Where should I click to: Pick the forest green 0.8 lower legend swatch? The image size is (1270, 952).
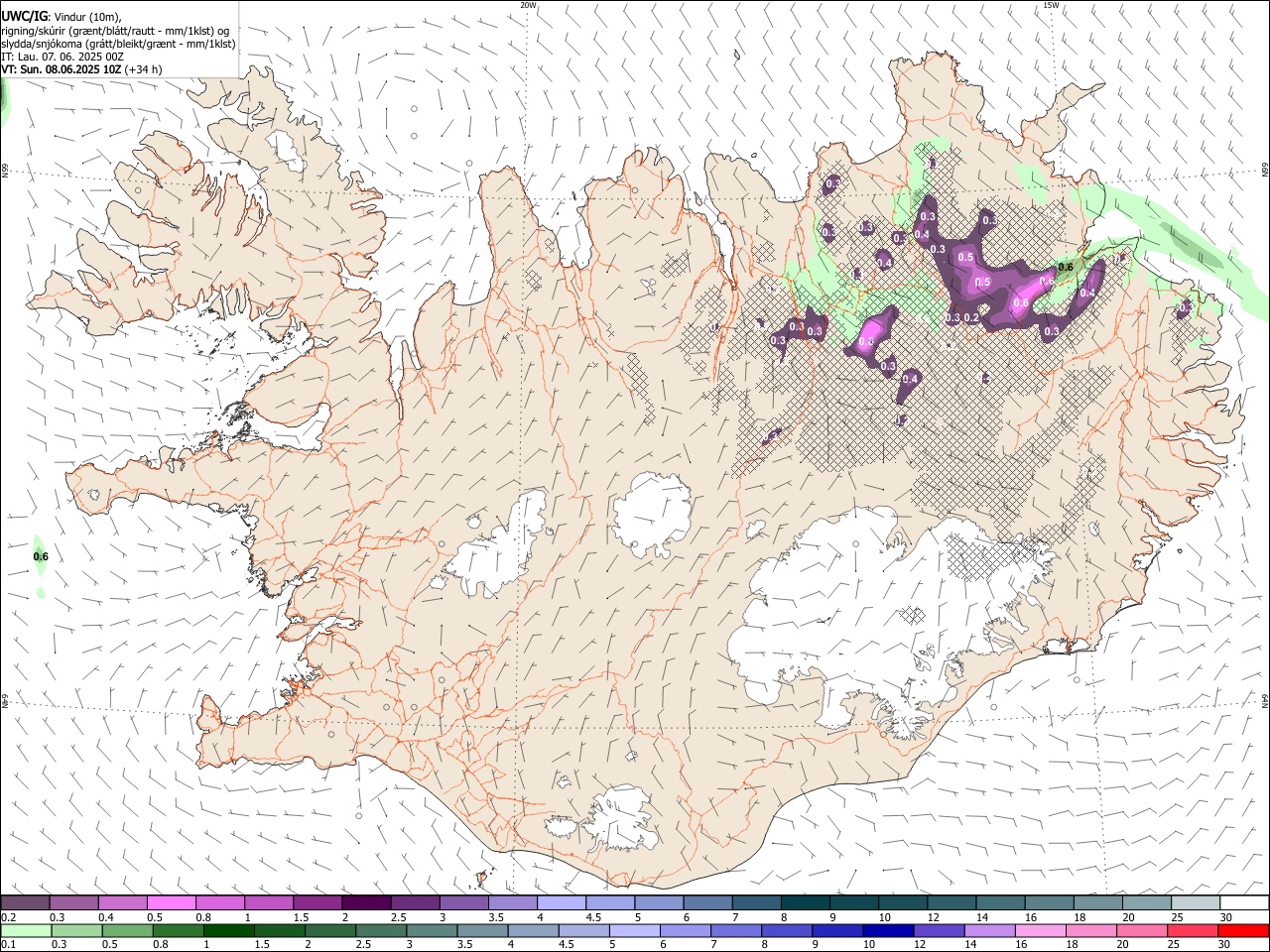coord(178,931)
